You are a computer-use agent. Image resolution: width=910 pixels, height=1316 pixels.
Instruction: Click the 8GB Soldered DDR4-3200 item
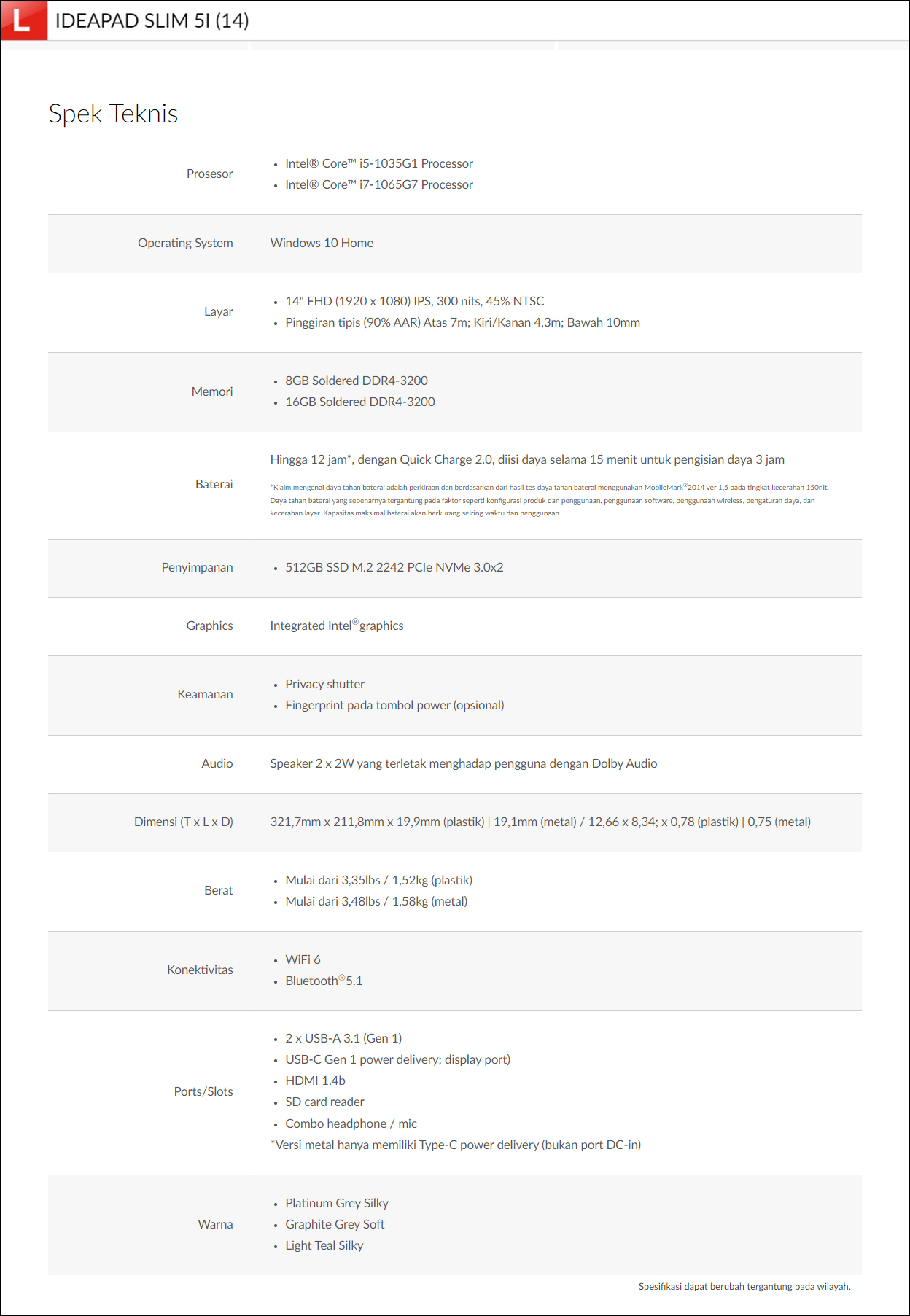pos(356,381)
